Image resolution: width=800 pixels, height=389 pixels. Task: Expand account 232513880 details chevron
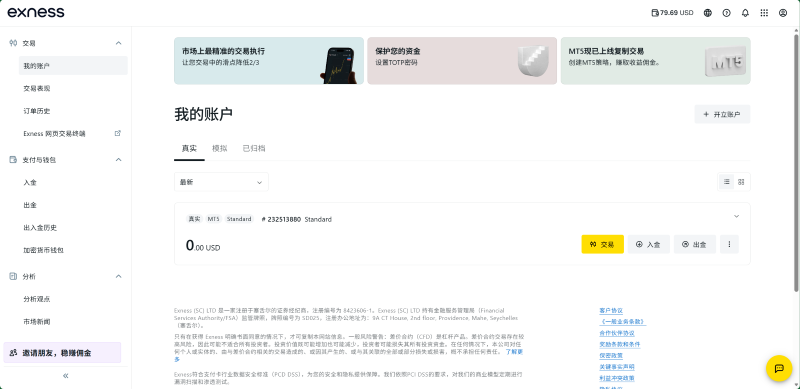tap(736, 216)
